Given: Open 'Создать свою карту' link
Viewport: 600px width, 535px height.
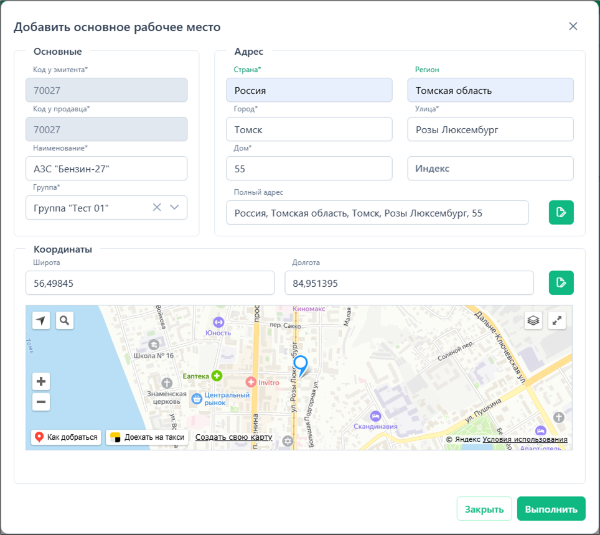Looking at the screenshot, I should click(x=234, y=437).
